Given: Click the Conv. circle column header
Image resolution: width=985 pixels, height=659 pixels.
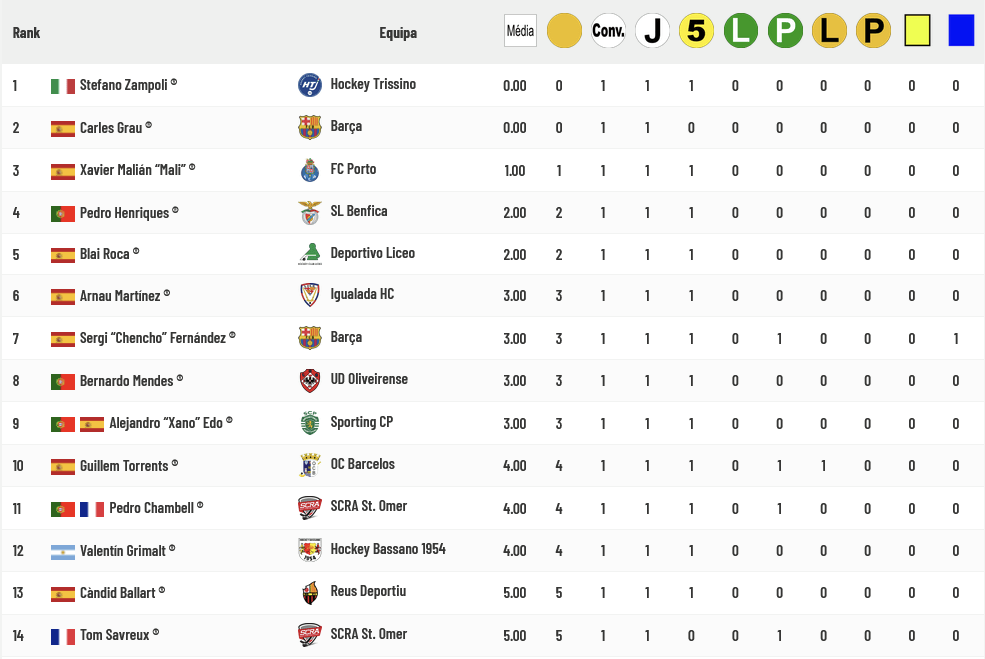Looking at the screenshot, I should [608, 31].
